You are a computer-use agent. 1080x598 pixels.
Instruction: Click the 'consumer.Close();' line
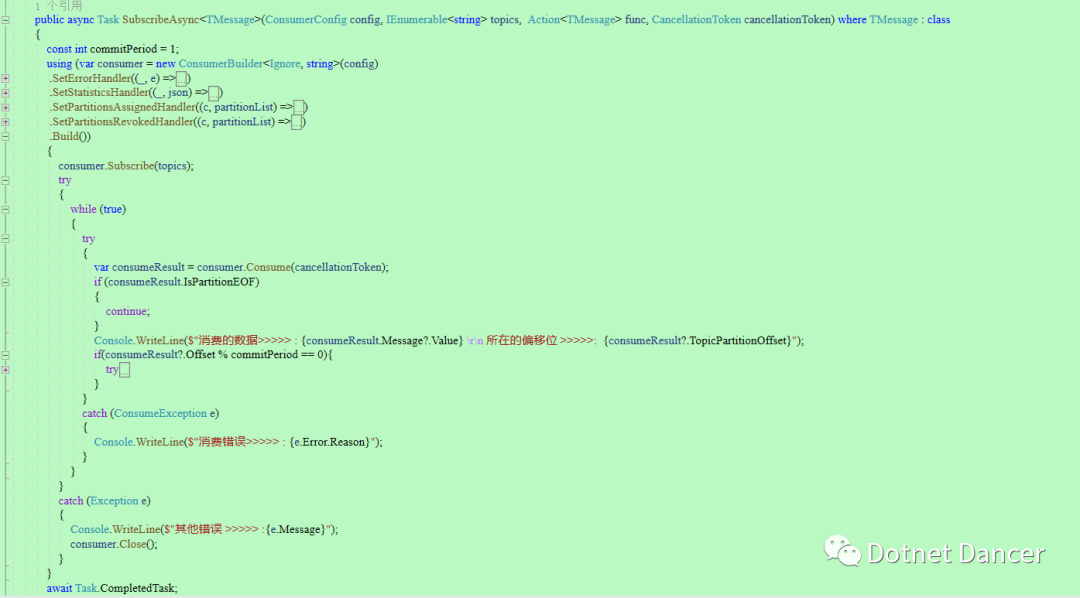click(114, 544)
